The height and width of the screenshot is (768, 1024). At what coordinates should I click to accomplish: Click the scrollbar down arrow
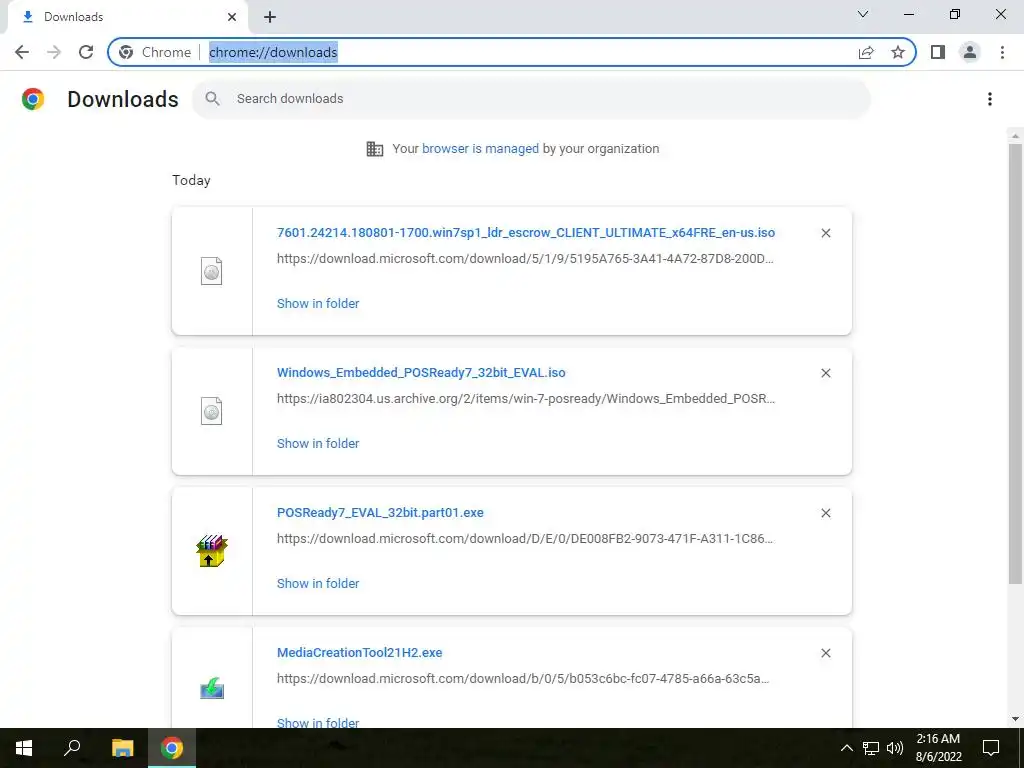click(1015, 720)
